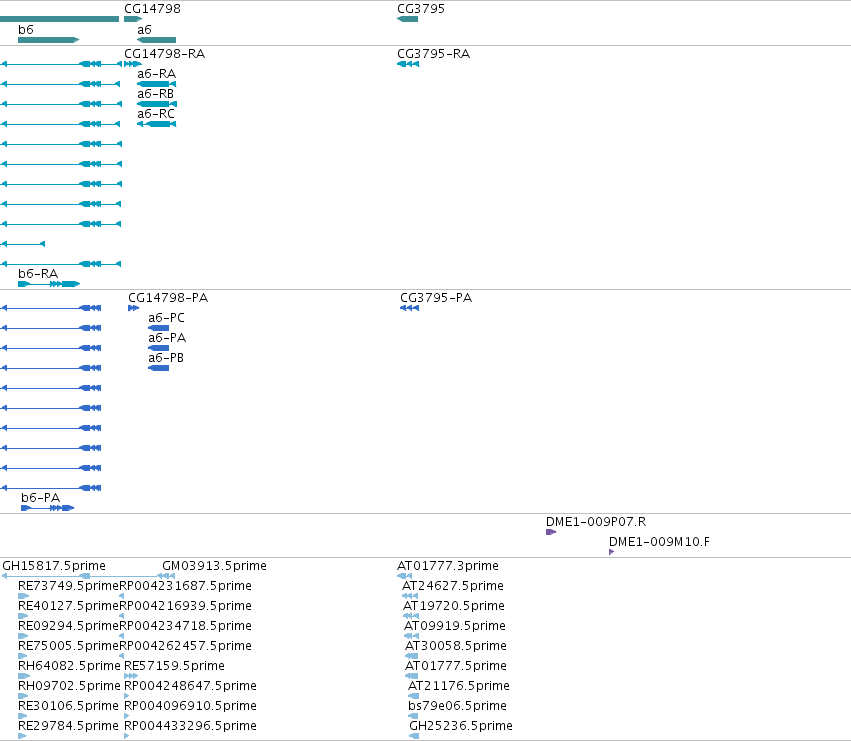The width and height of the screenshot is (851, 741).
Task: Click the purple DME1-009P07.R glyph
Action: point(551,533)
